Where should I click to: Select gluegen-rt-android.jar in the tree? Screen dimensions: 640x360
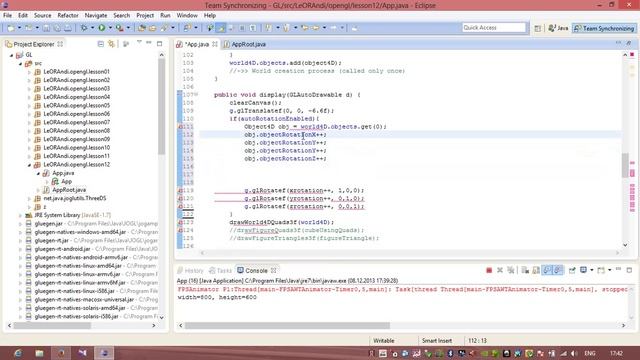(x=62, y=249)
